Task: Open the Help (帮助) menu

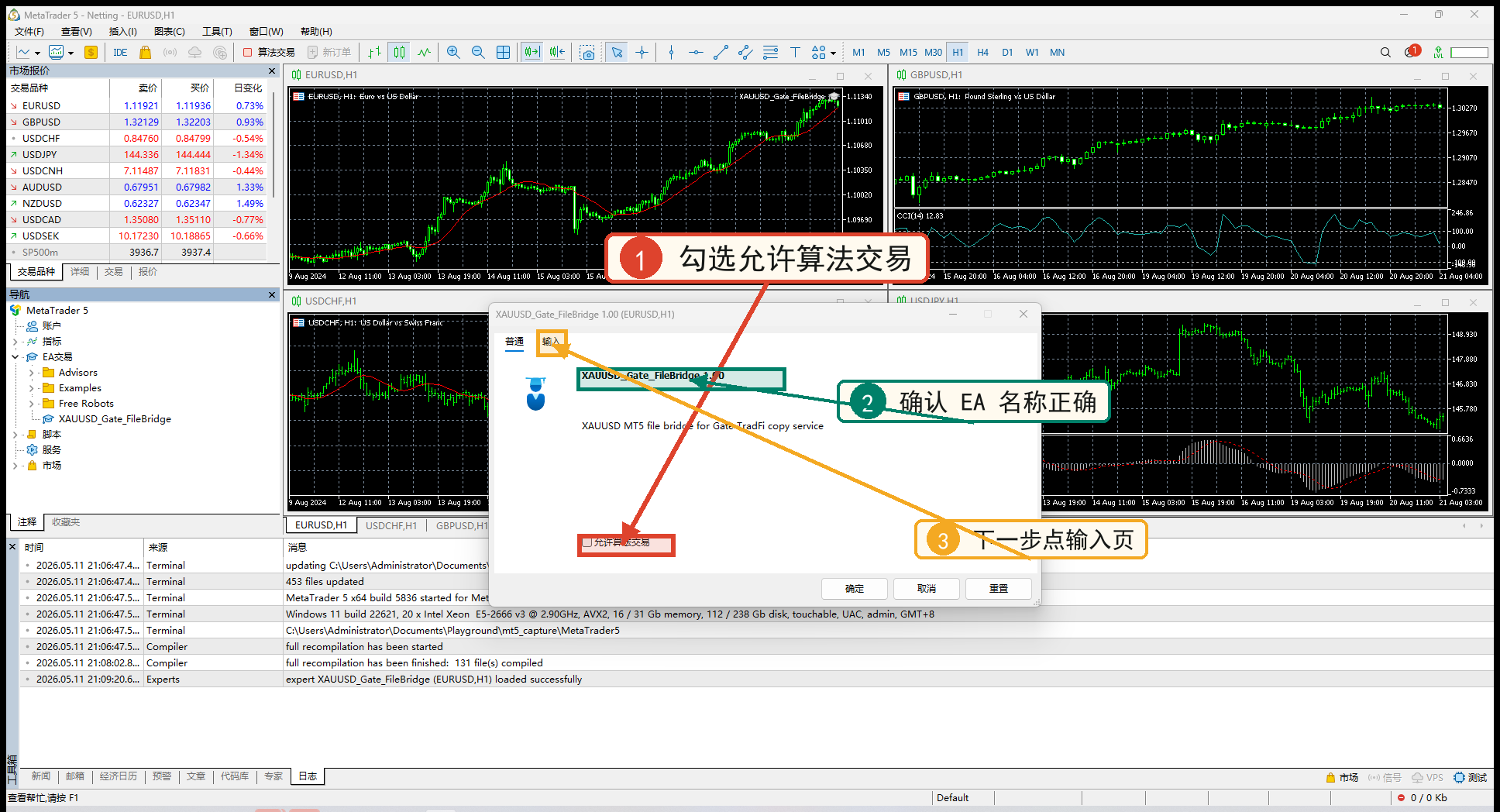Action: coord(316,32)
